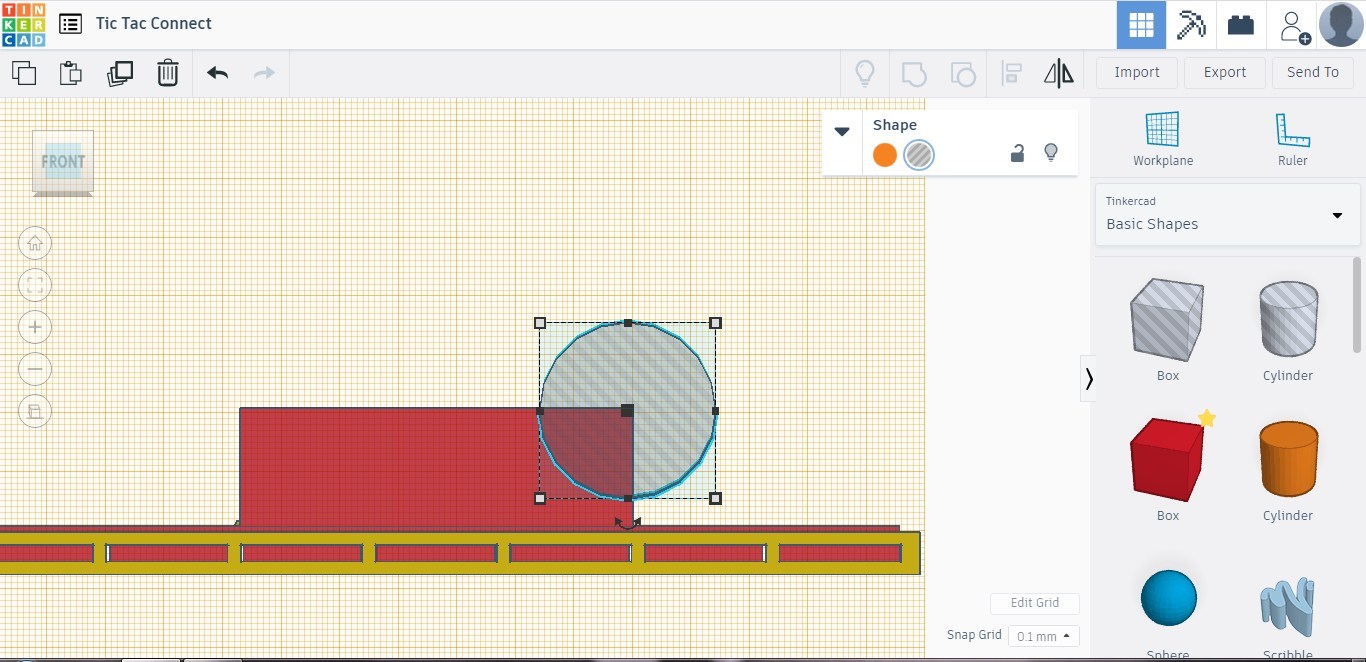
Task: Open the design list menu icon
Action: (x=70, y=24)
